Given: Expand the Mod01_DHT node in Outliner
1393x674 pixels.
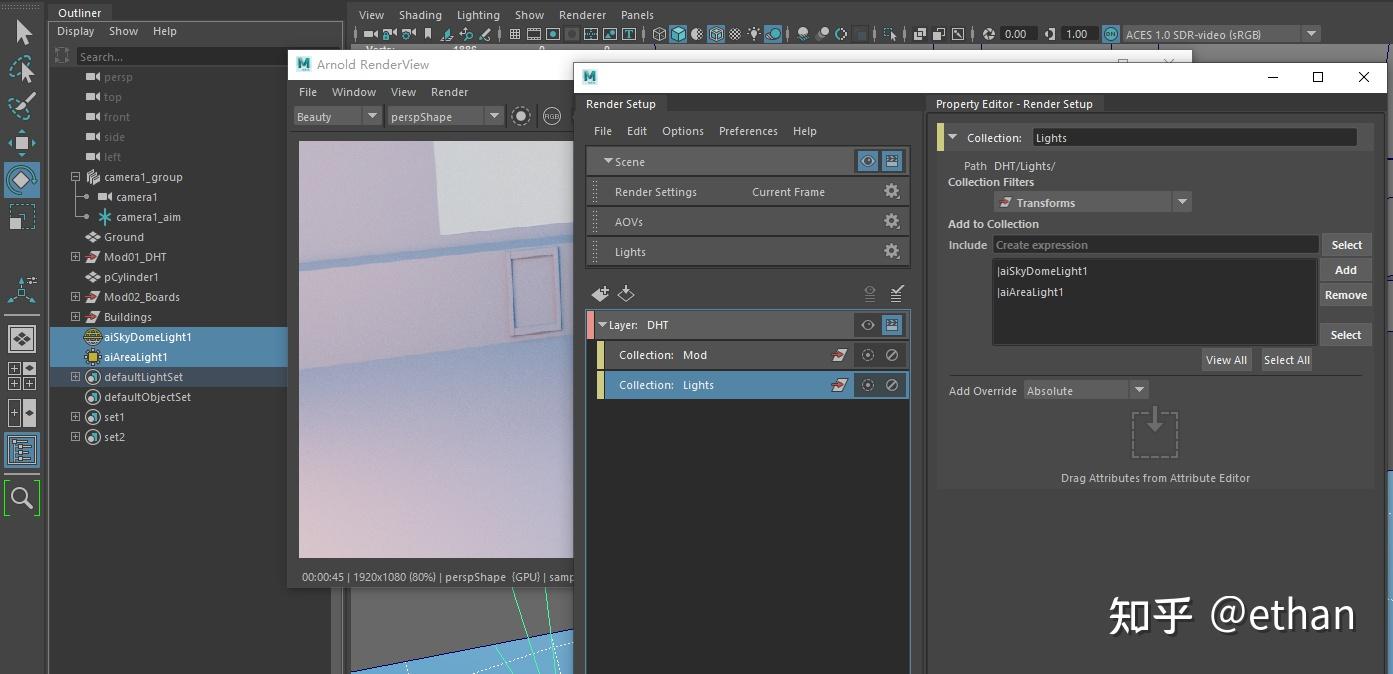Looking at the screenshot, I should (x=75, y=257).
